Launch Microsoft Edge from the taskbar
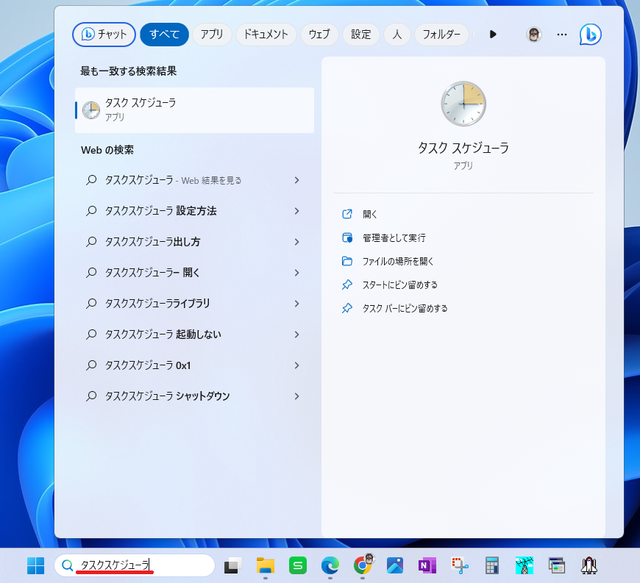Viewport: 640px width, 583px height. pos(330,565)
